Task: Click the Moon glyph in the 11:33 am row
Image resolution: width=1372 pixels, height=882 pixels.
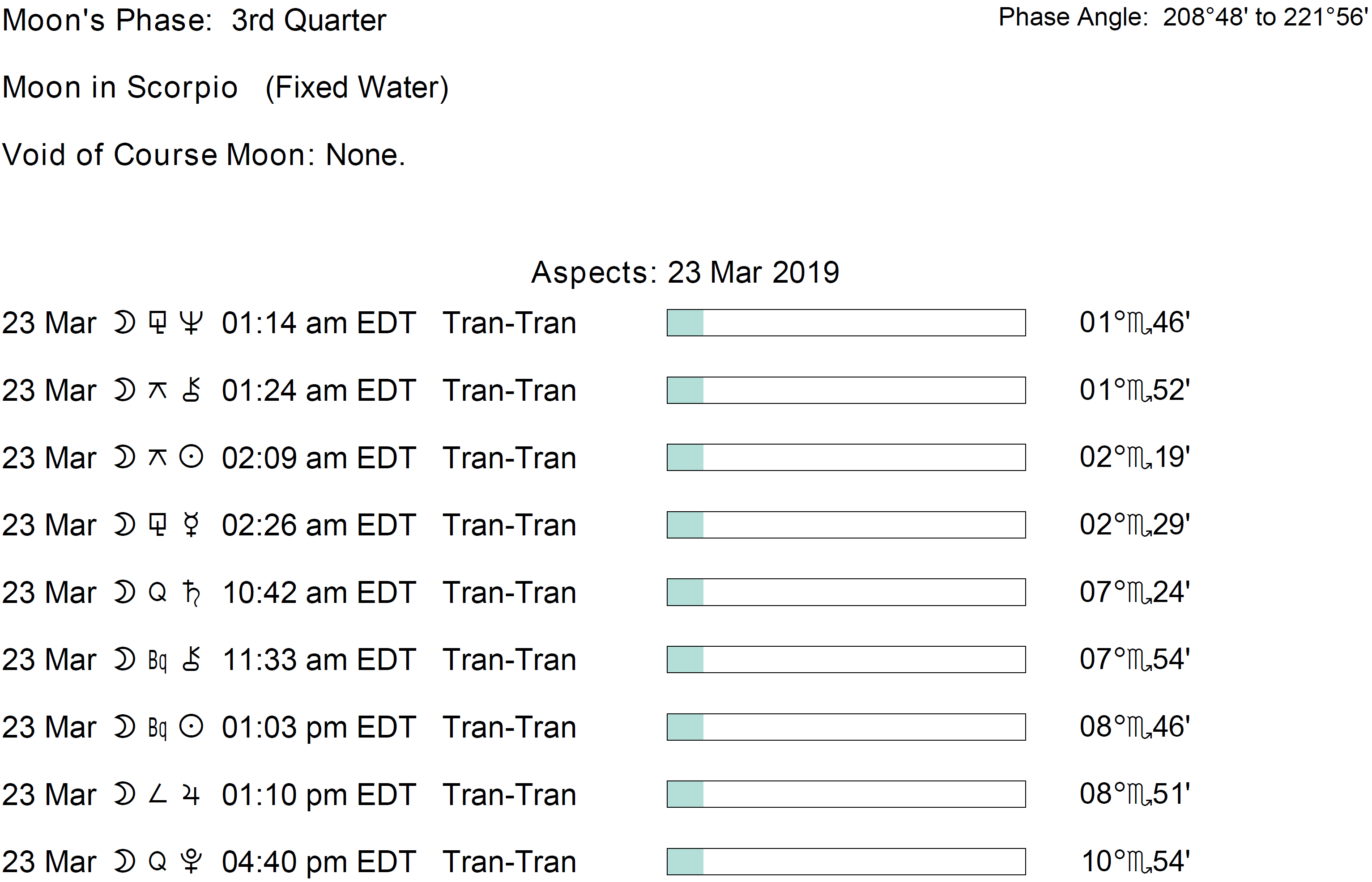Action: point(124,660)
